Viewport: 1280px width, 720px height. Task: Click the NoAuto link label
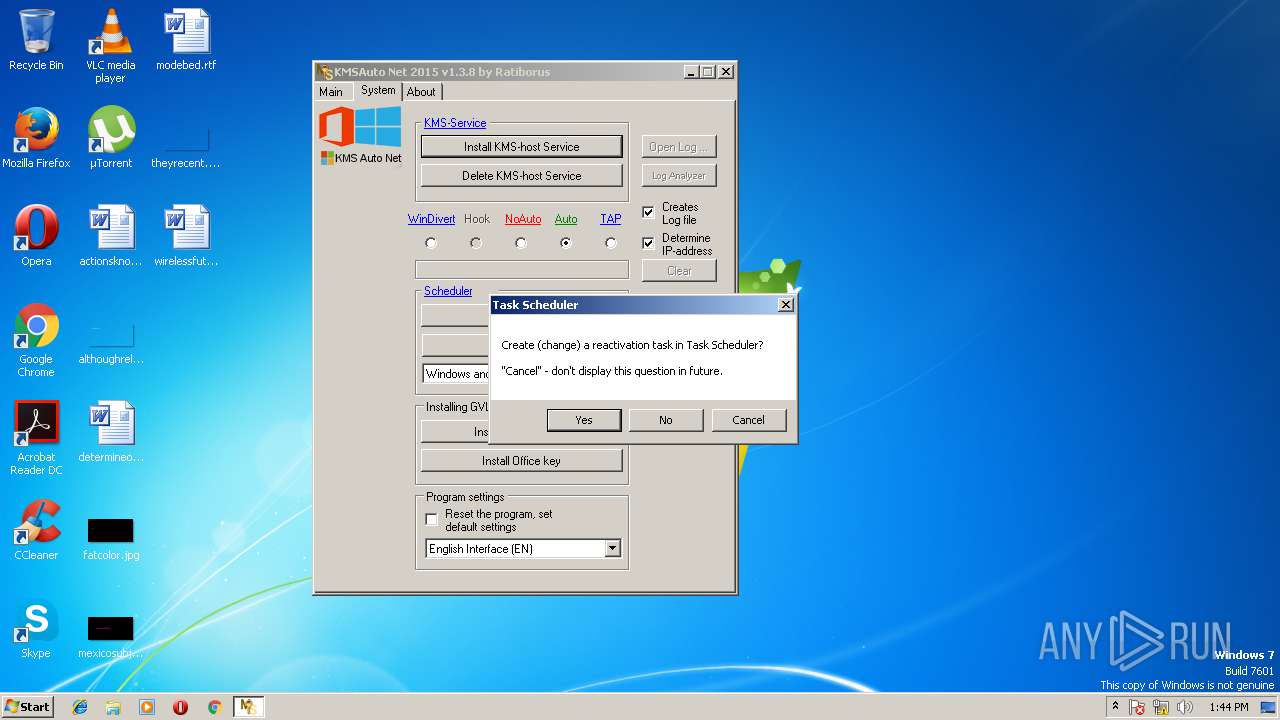523,219
